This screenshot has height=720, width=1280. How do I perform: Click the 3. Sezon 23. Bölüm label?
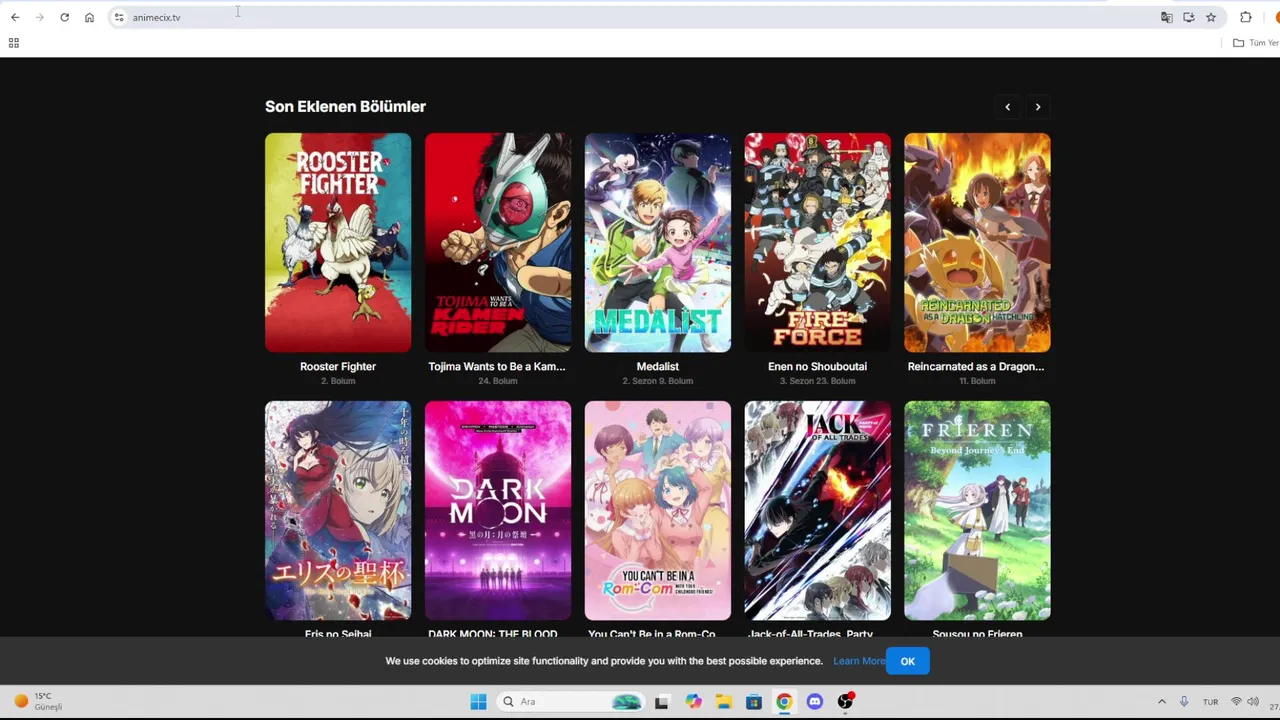point(817,381)
